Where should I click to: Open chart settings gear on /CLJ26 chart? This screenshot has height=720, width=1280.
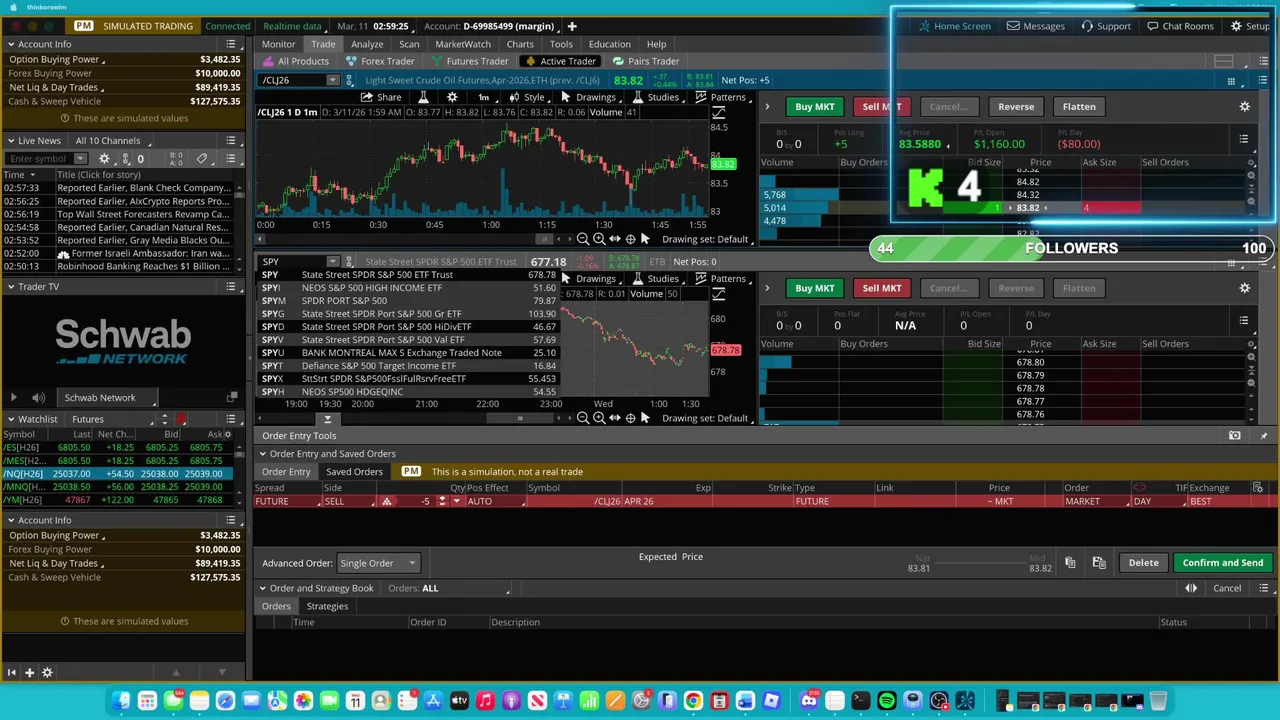point(452,97)
